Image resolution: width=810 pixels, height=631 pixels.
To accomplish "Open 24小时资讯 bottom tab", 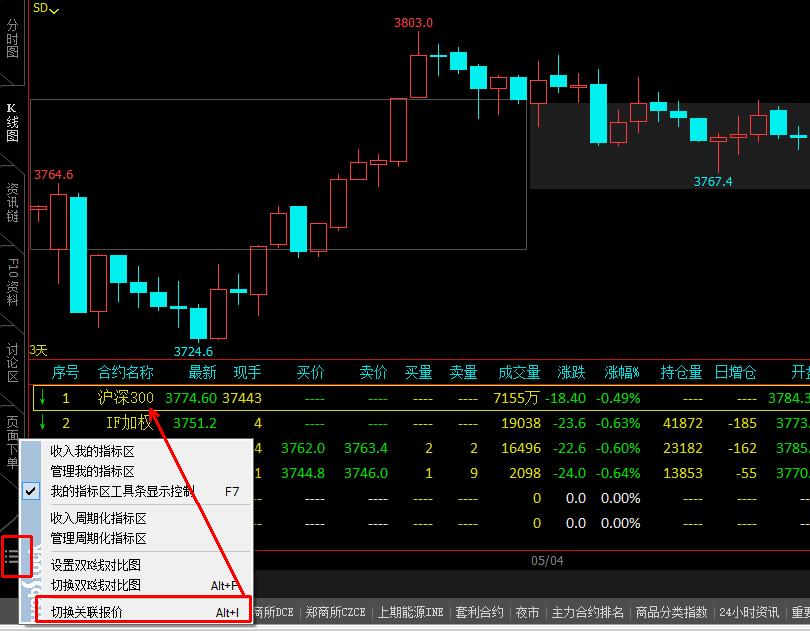I will (x=748, y=612).
